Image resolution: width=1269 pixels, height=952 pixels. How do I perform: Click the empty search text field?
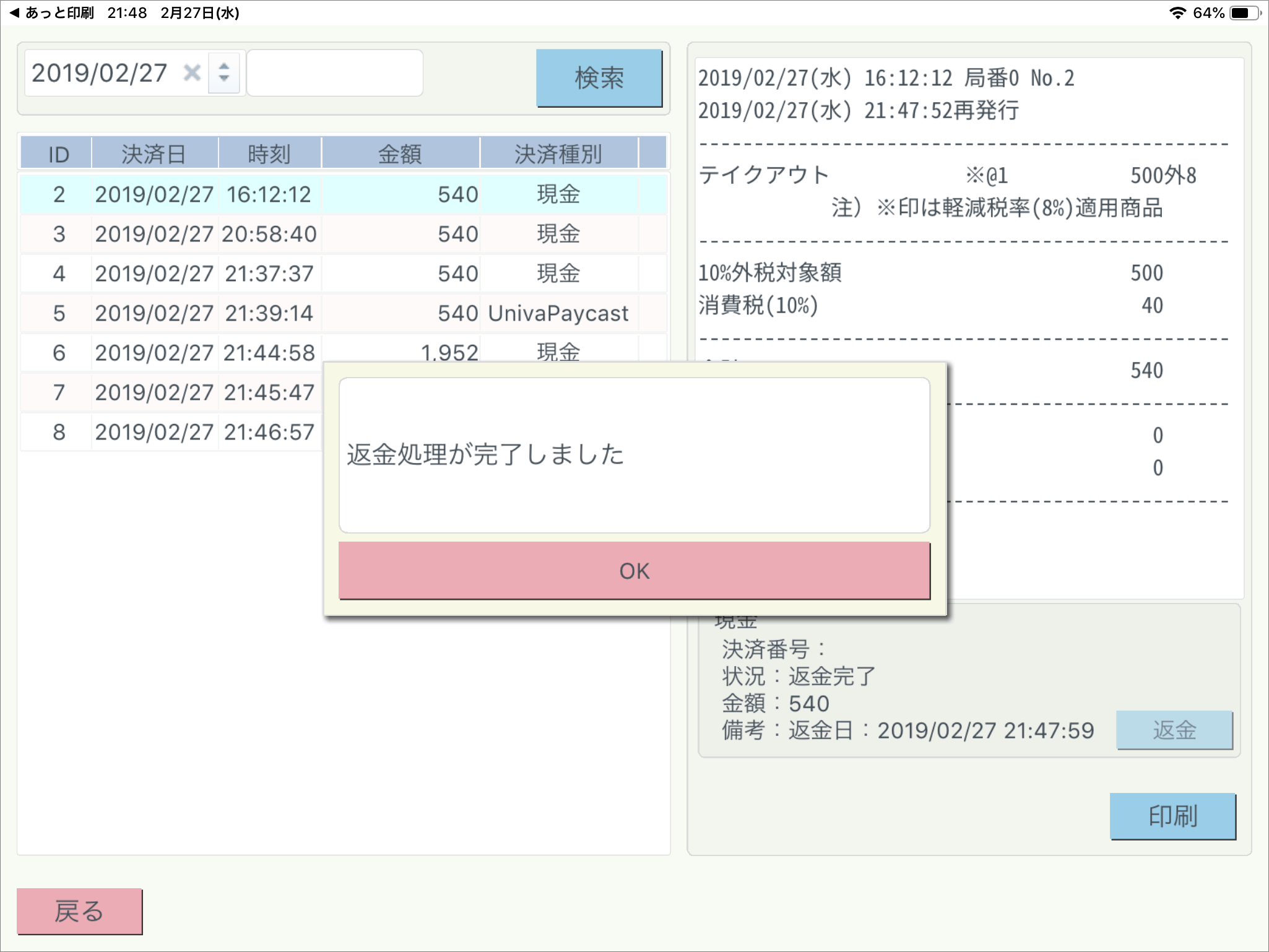(x=335, y=73)
